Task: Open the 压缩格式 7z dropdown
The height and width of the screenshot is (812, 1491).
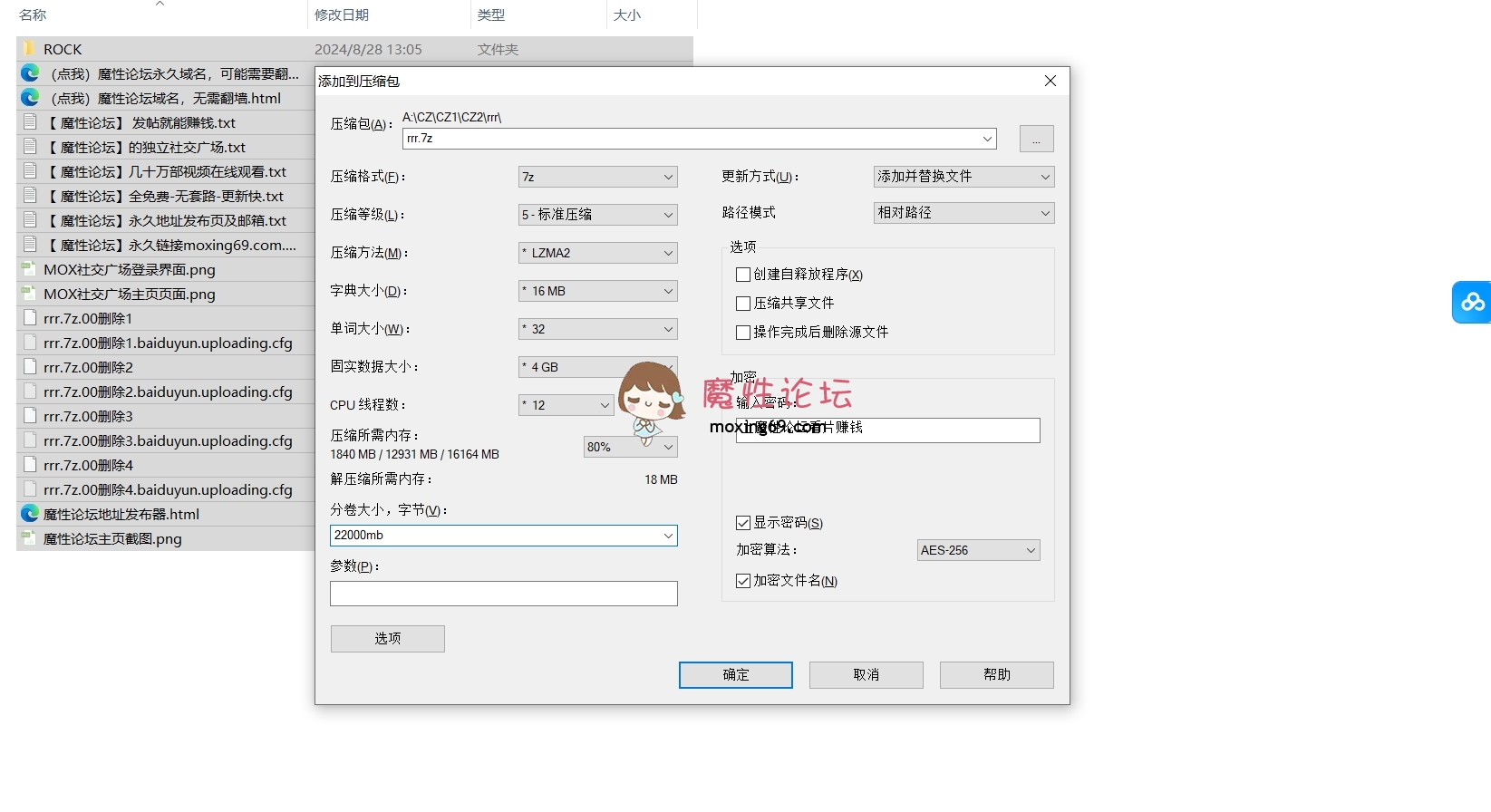Action: point(598,177)
